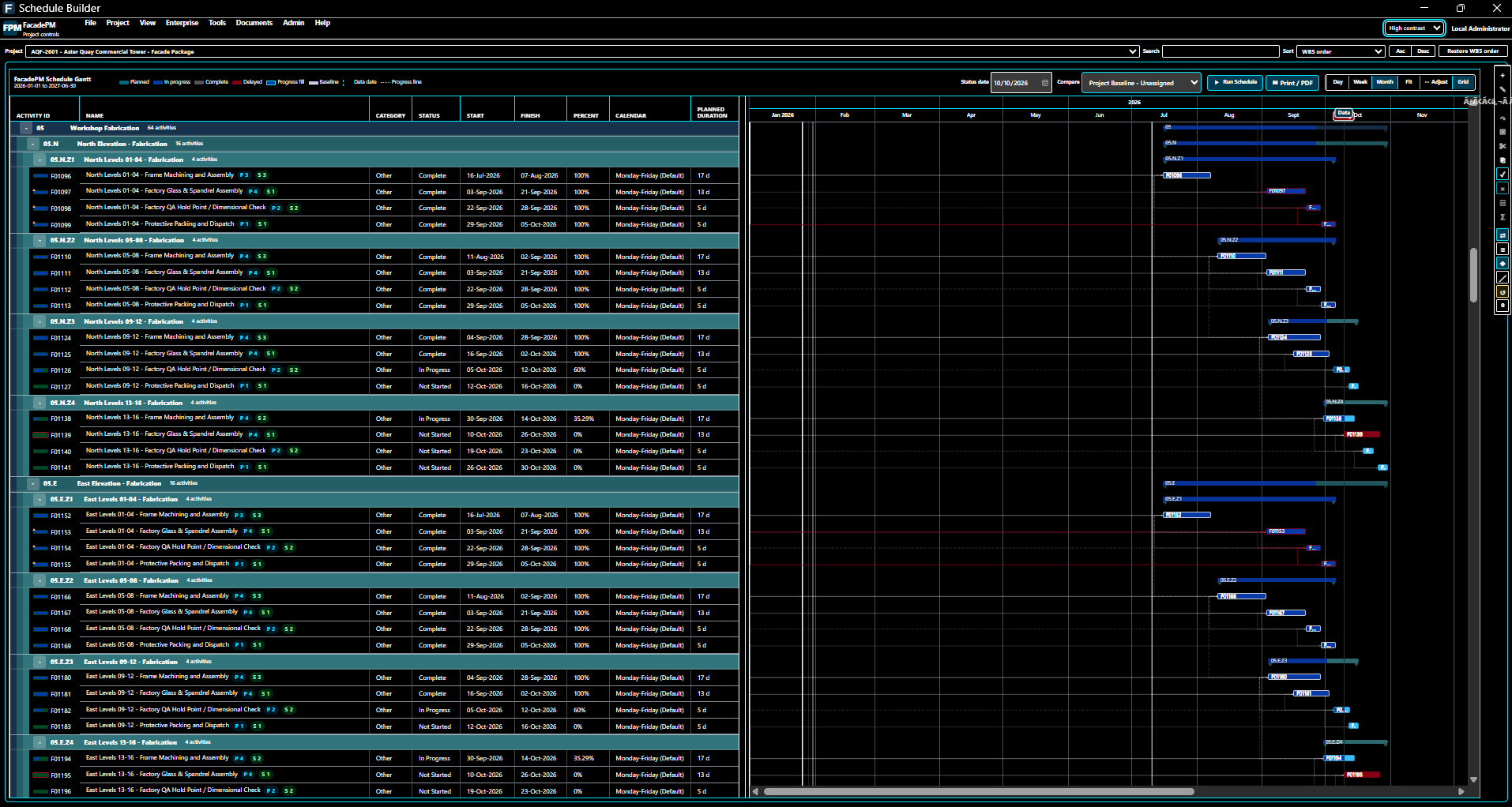Click the sigma summary icon

point(1503,217)
